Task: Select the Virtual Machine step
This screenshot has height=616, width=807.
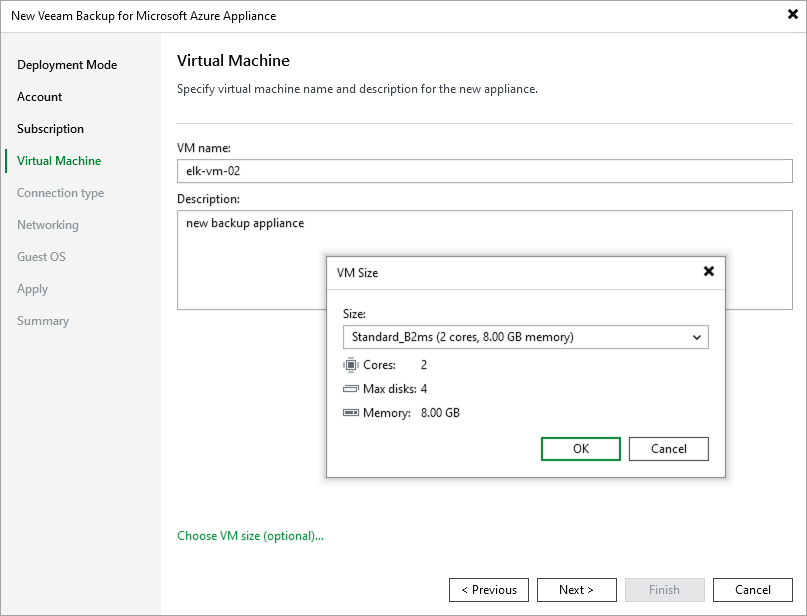Action: pos(59,161)
